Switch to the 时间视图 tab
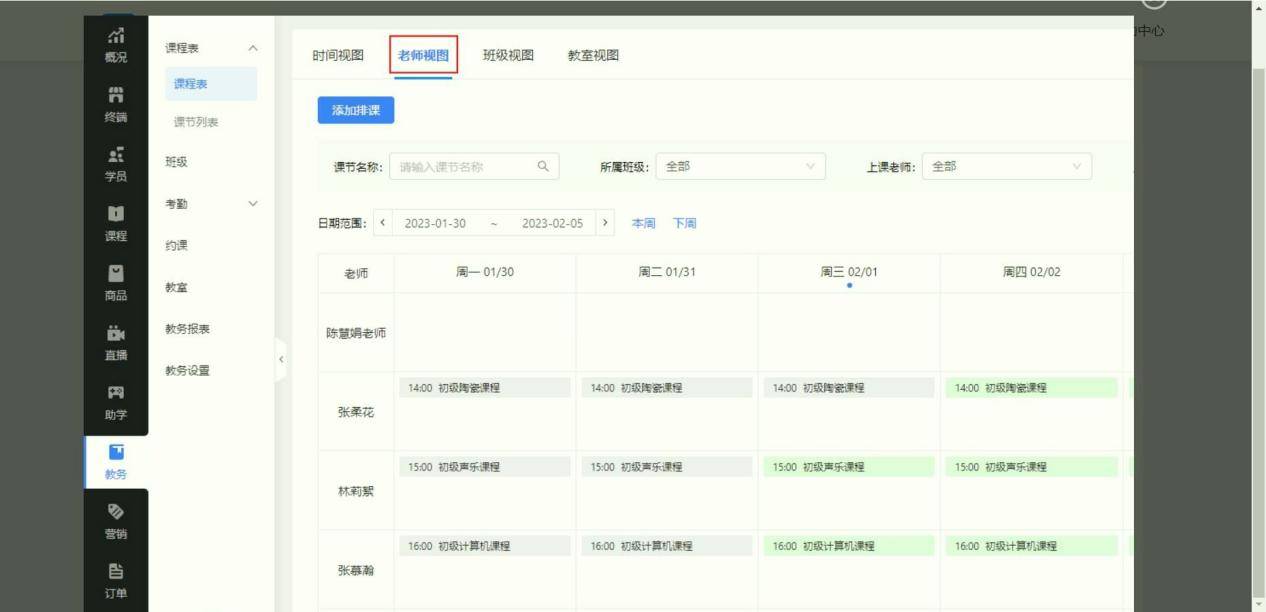 338,56
